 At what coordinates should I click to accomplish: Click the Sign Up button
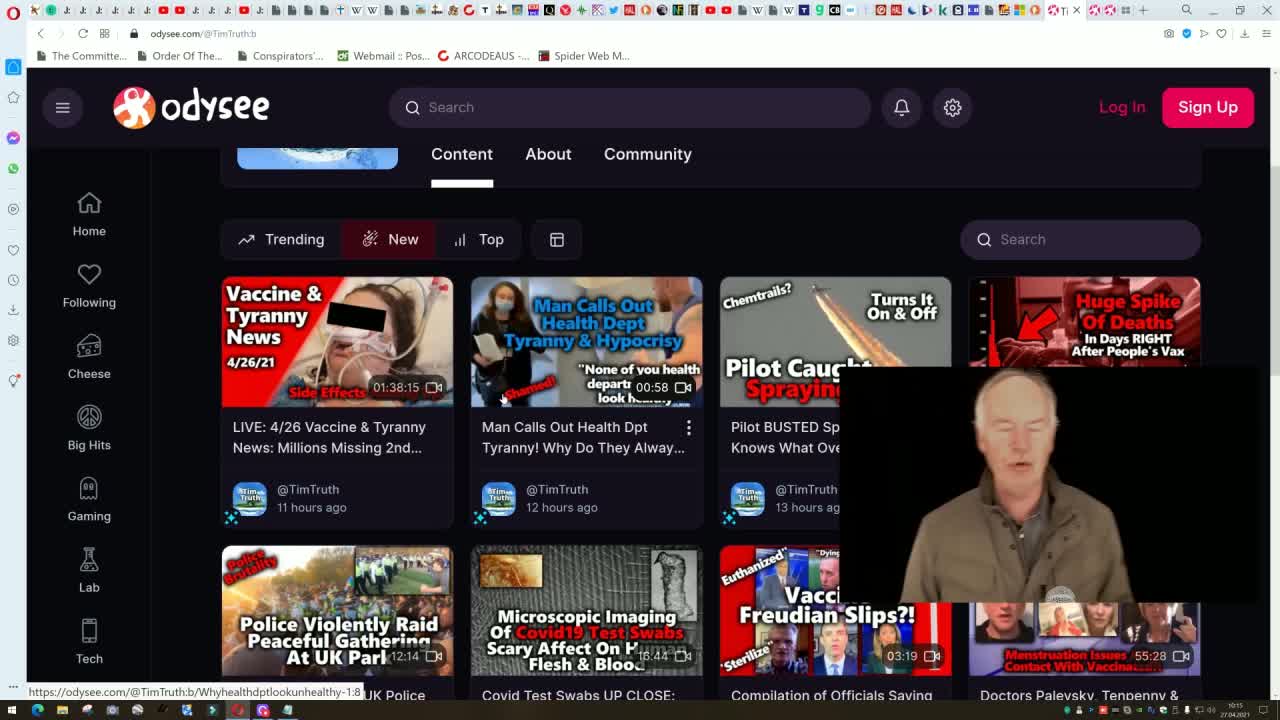click(x=1207, y=107)
